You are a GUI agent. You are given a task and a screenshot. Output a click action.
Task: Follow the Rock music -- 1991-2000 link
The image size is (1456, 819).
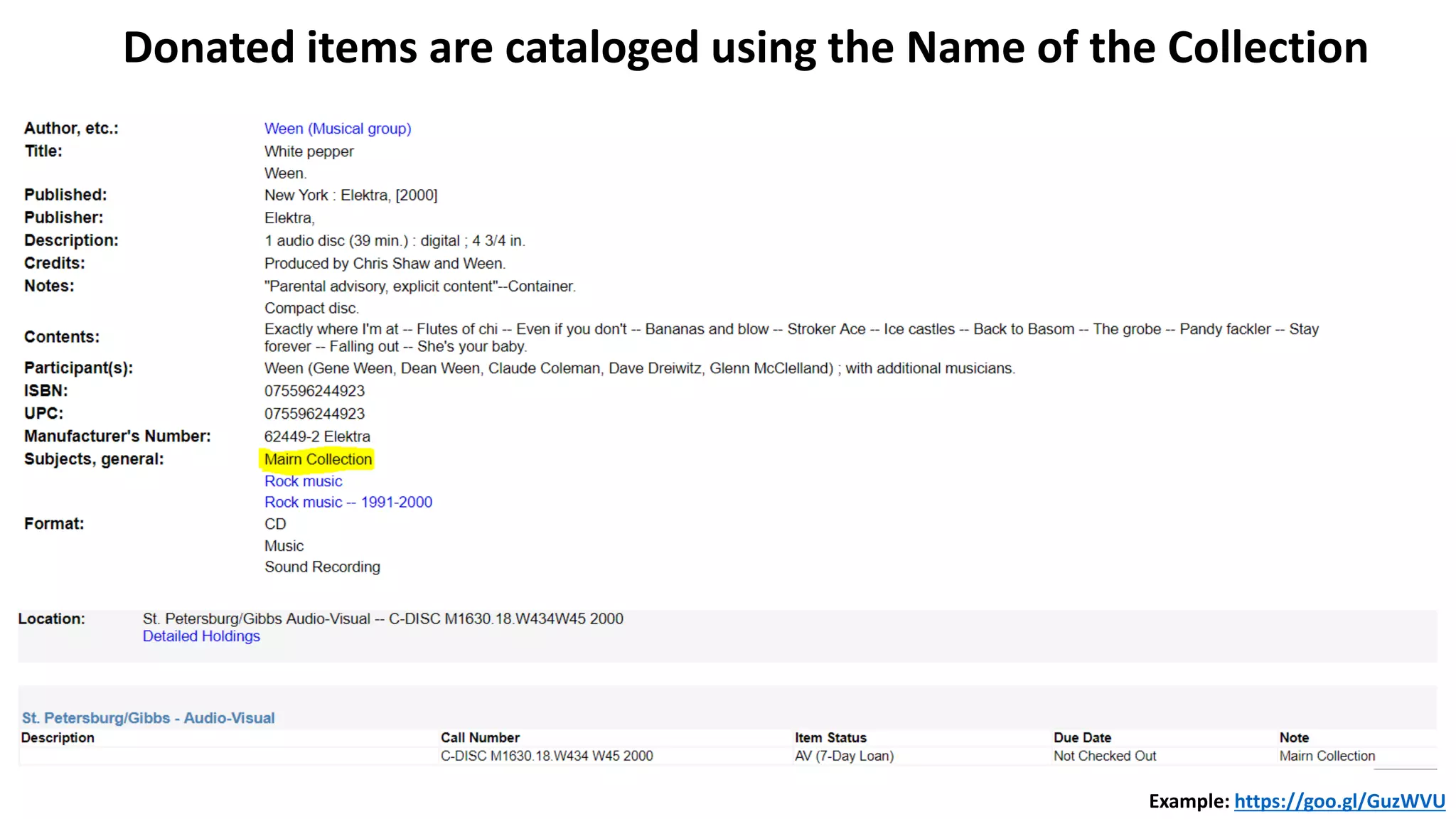click(x=348, y=502)
